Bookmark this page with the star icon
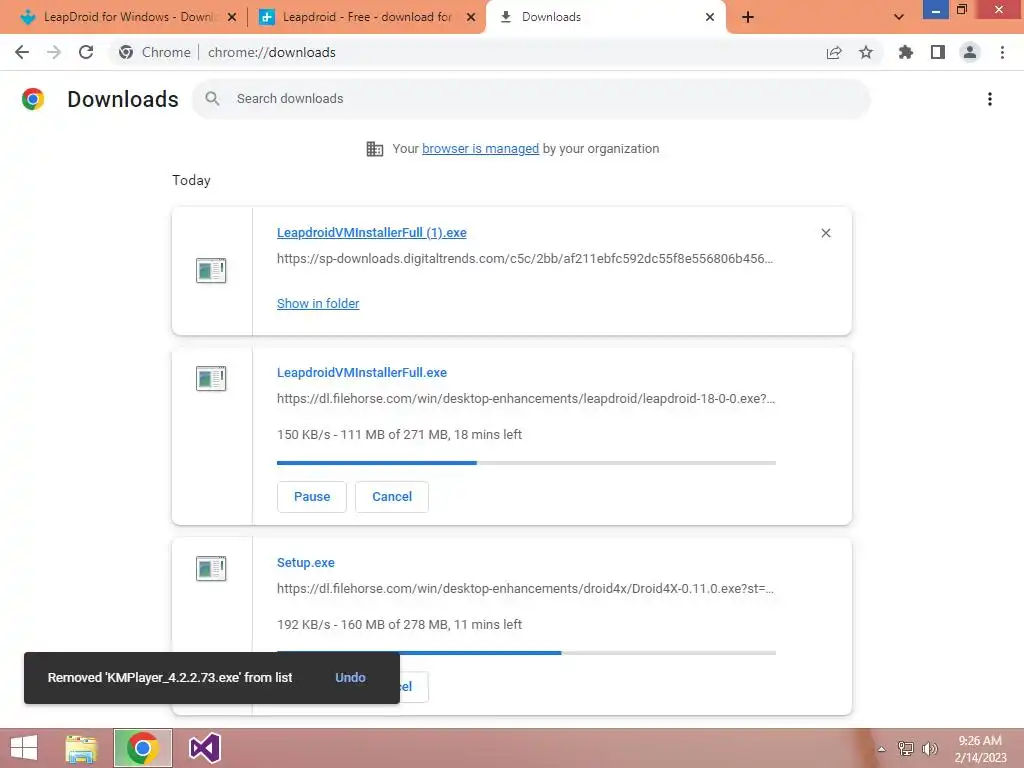 [x=866, y=52]
